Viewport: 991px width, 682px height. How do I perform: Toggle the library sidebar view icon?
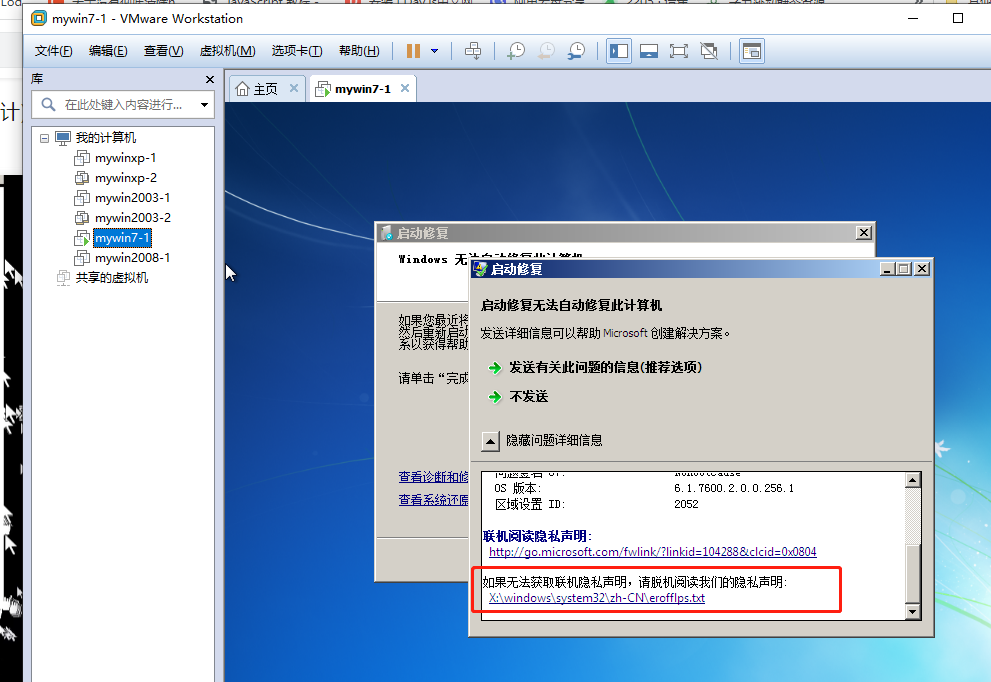tap(619, 51)
